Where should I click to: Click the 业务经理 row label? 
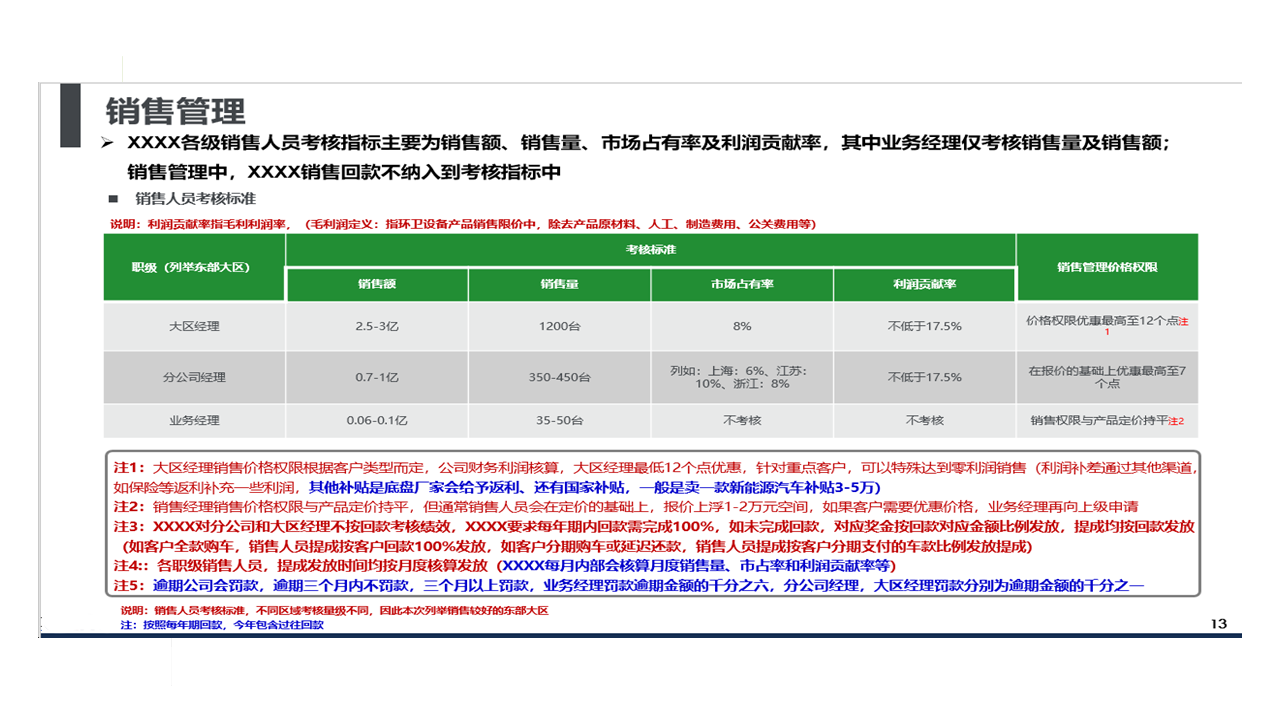point(194,421)
